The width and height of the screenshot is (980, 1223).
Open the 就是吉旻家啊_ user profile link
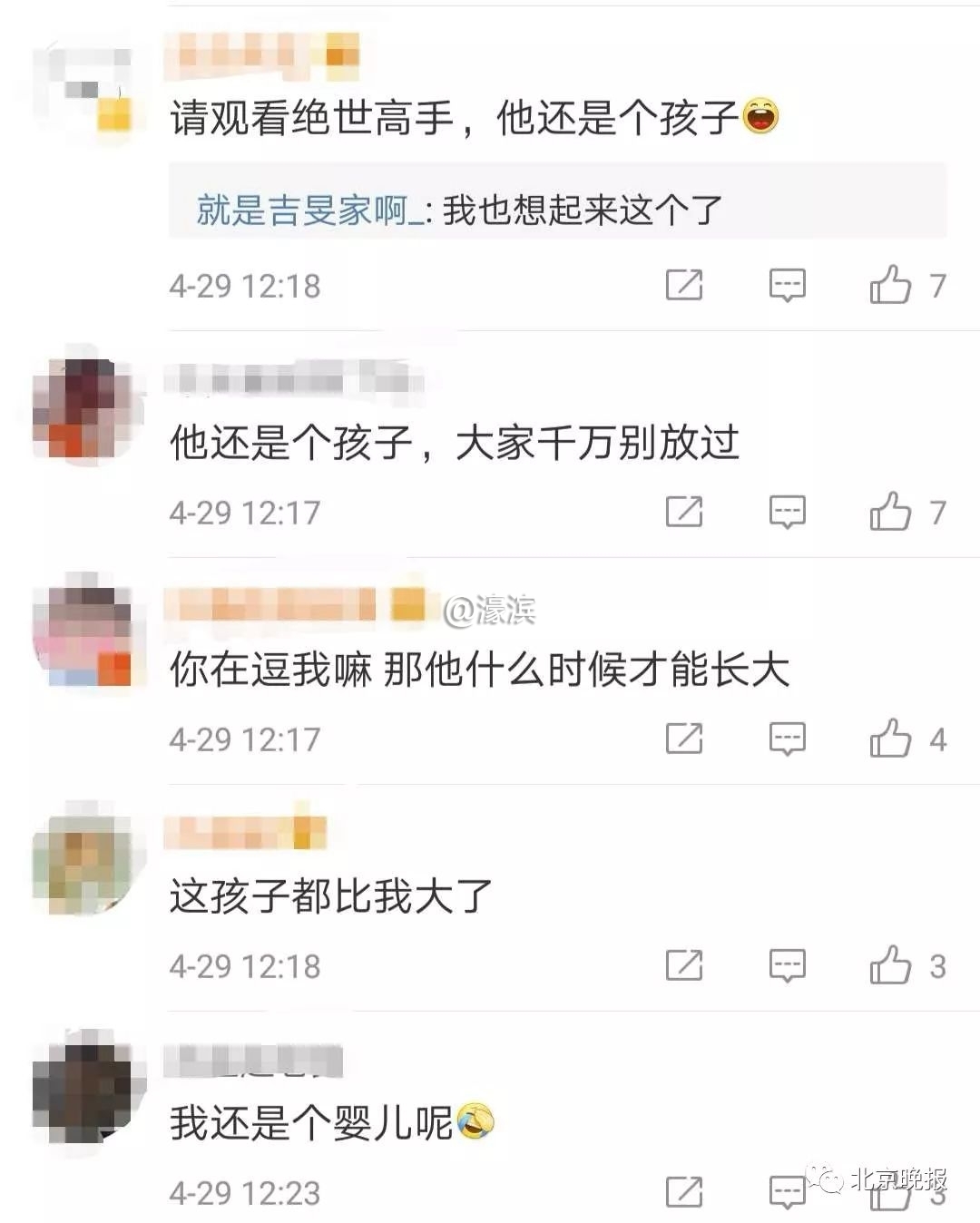309,210
